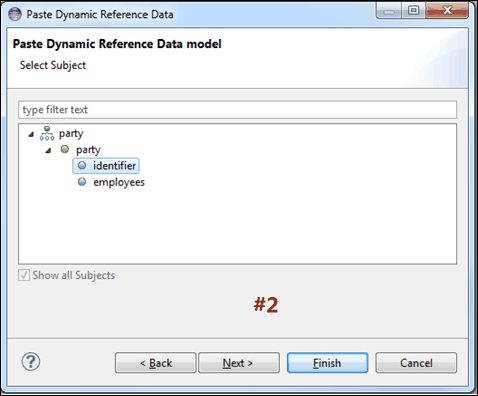The height and width of the screenshot is (396, 478).
Task: Minimize the Paste Dynamic Reference Data window
Action: tap(388, 11)
